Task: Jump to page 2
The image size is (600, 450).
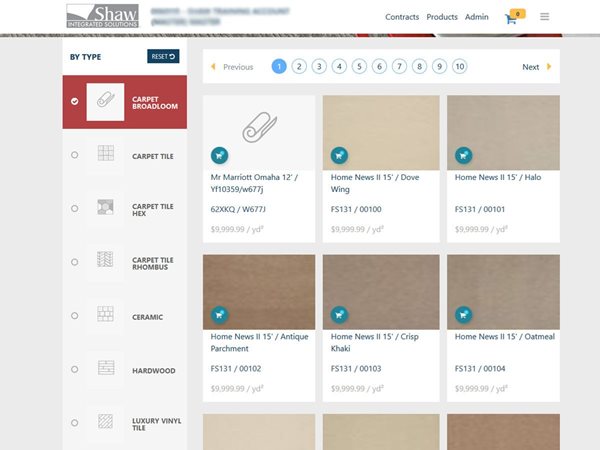Action: 299,67
